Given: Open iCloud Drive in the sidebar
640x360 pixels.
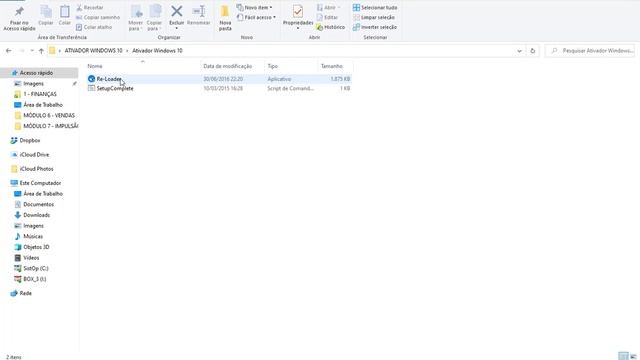Looking at the screenshot, I should (x=34, y=154).
